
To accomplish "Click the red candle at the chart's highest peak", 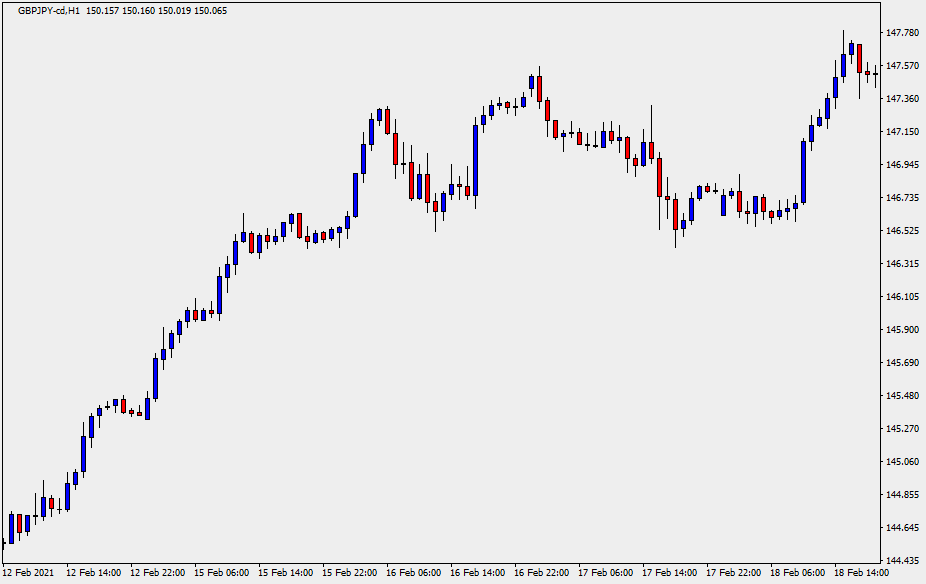I will click(859, 57).
